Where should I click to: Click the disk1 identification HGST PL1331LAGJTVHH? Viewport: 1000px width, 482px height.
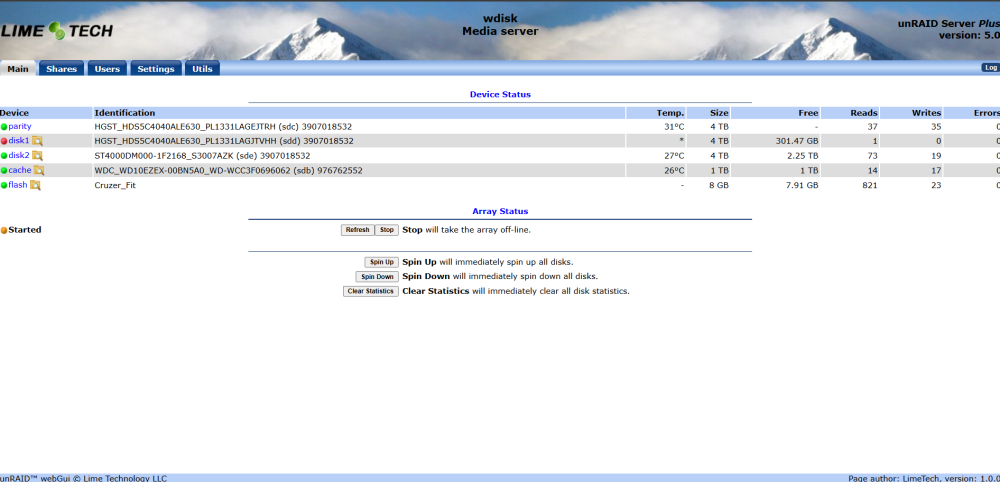[x=224, y=141]
